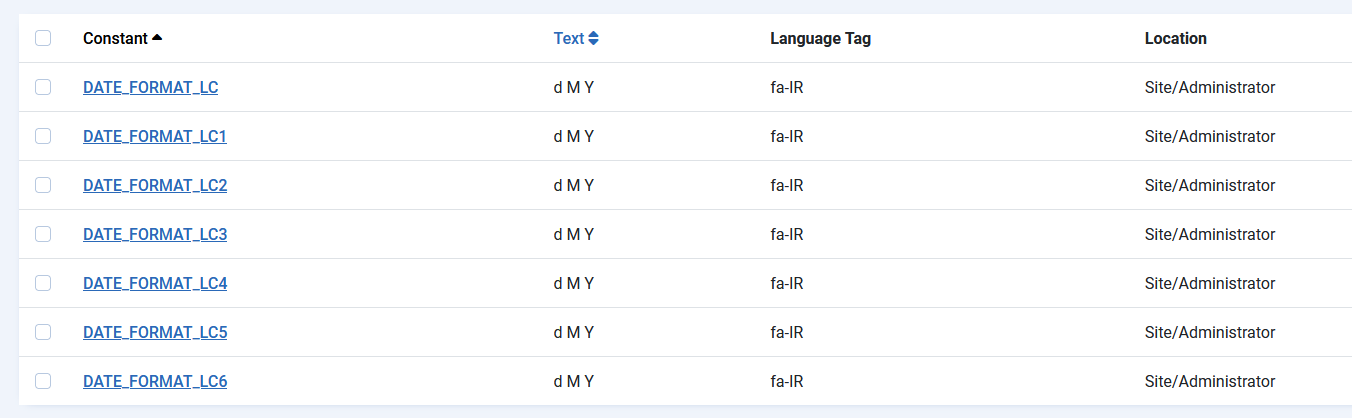Tick the DATE_FORMAT_LC4 row checkbox
The width and height of the screenshot is (1352, 418).
click(43, 283)
